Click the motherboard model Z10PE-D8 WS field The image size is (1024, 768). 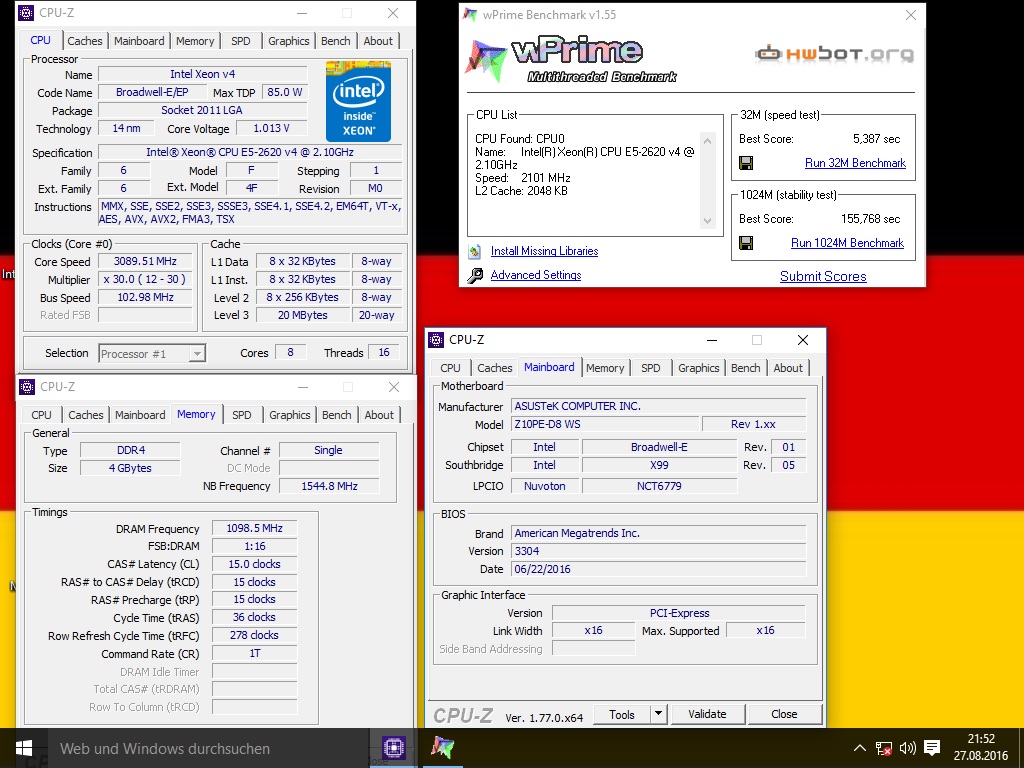pos(605,424)
